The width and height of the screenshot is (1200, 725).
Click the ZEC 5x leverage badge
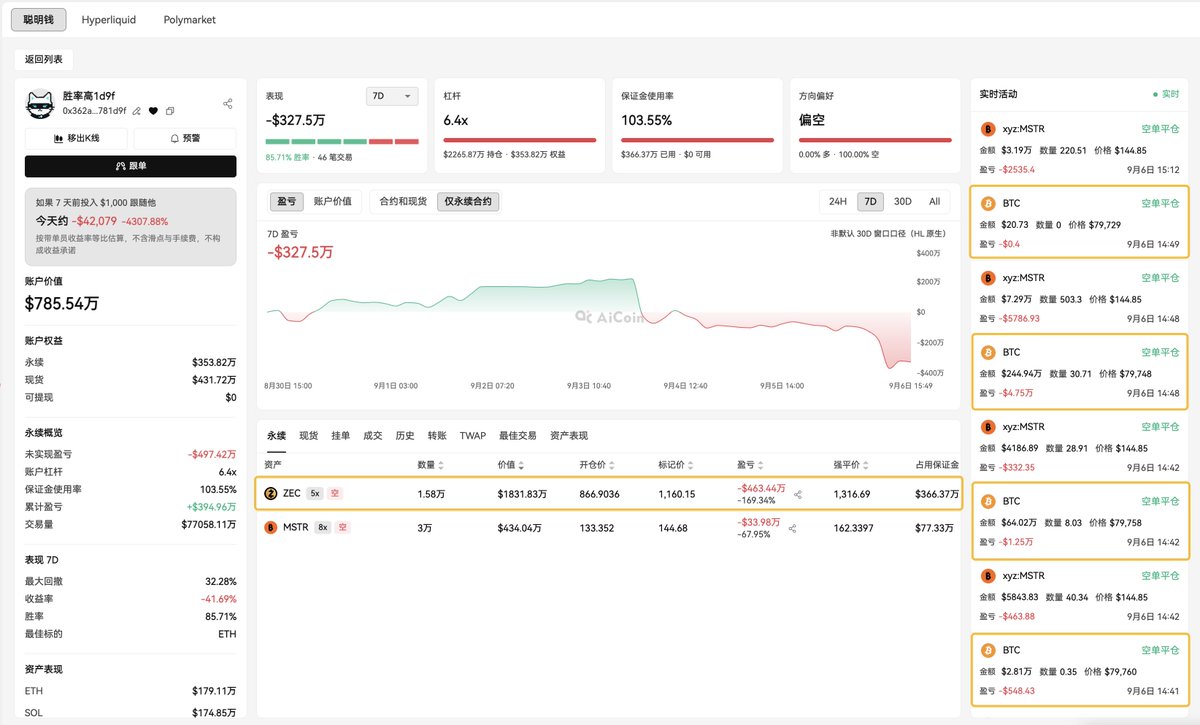tap(314, 493)
